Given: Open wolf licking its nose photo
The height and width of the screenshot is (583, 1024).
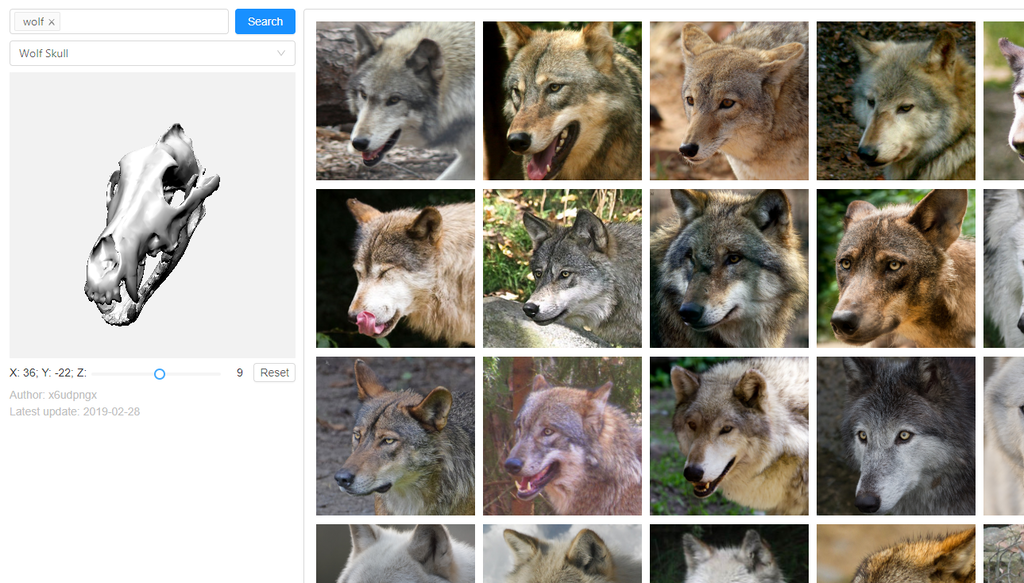Looking at the screenshot, I should coord(395,268).
